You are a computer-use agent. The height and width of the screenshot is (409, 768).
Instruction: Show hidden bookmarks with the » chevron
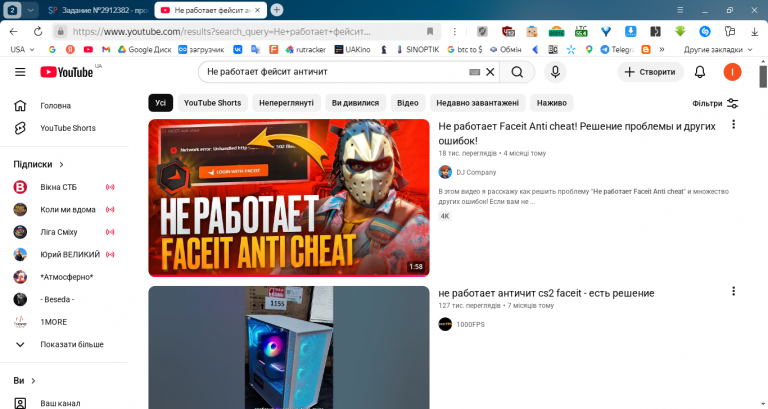pos(662,49)
